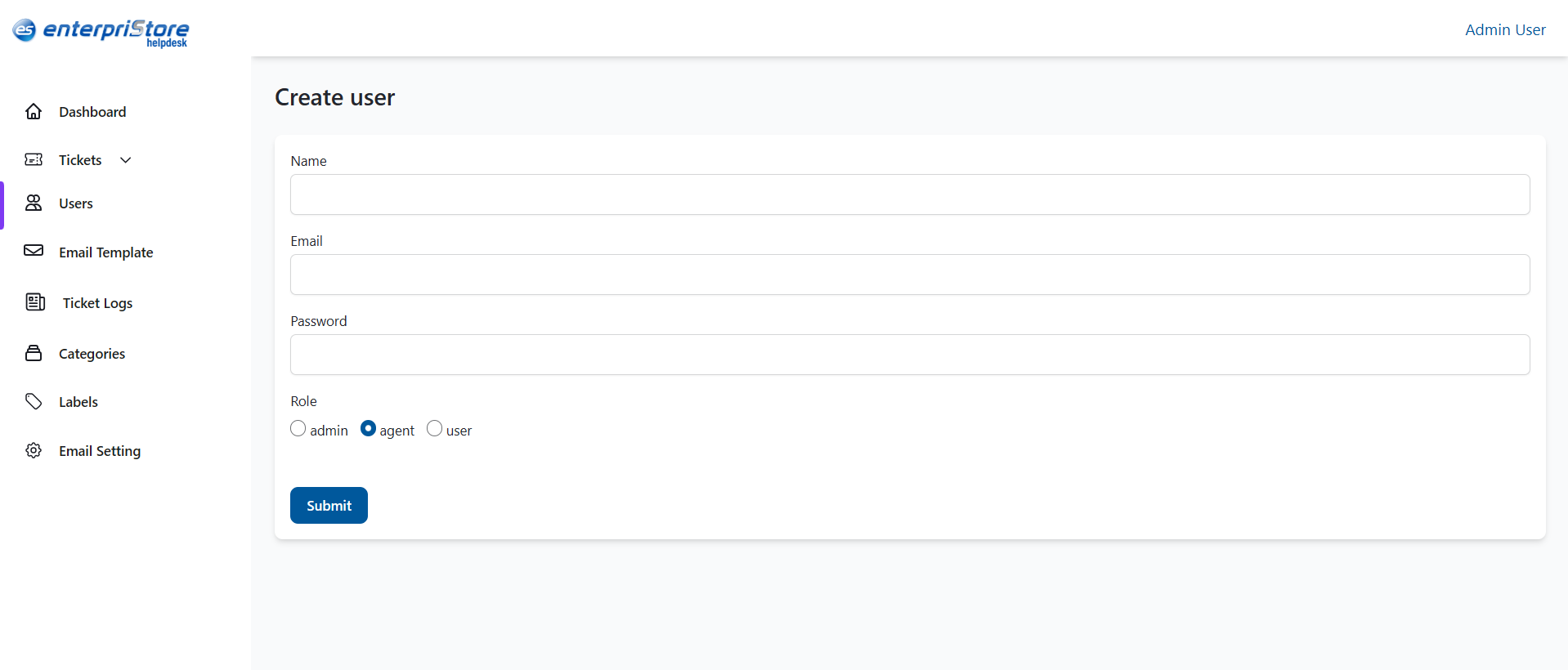Viewport: 1568px width, 670px height.
Task: Click the Dashboard home icon
Action: (x=33, y=111)
